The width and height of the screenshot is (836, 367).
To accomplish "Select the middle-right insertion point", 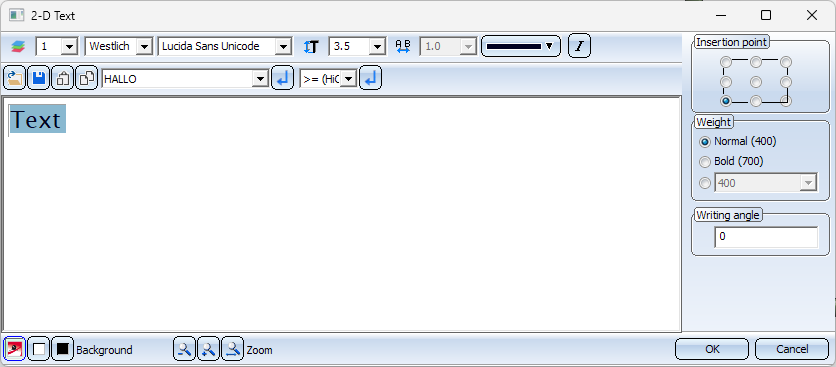I will [786, 82].
